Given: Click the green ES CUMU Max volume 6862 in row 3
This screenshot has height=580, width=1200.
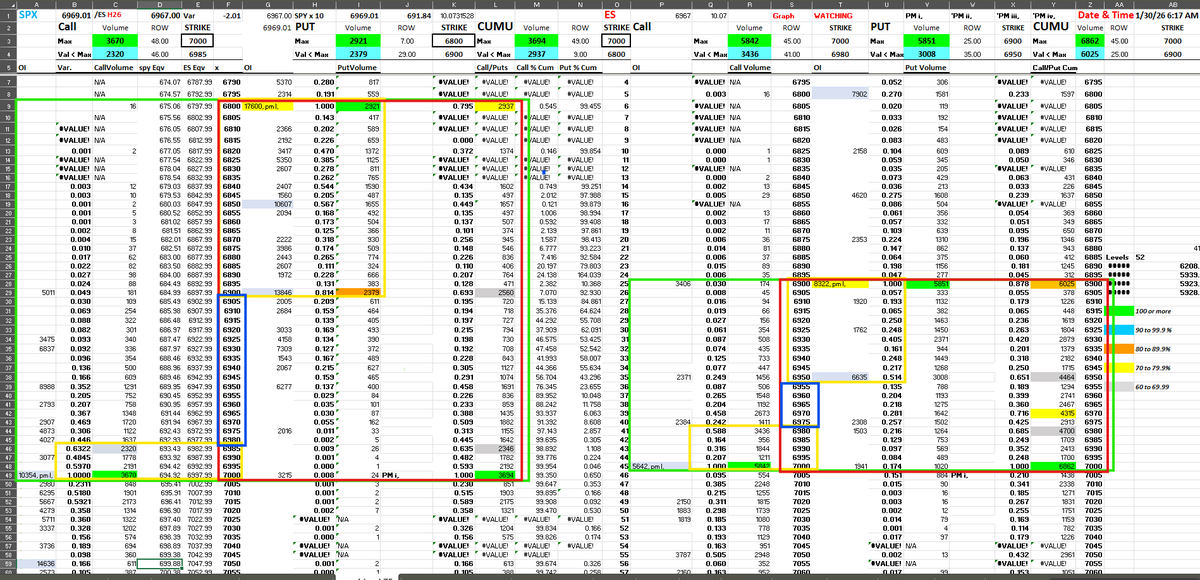Looking at the screenshot, I should click(1089, 40).
